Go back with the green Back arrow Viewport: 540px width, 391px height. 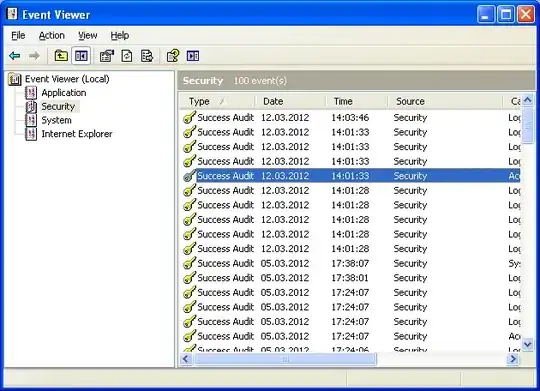point(15,55)
